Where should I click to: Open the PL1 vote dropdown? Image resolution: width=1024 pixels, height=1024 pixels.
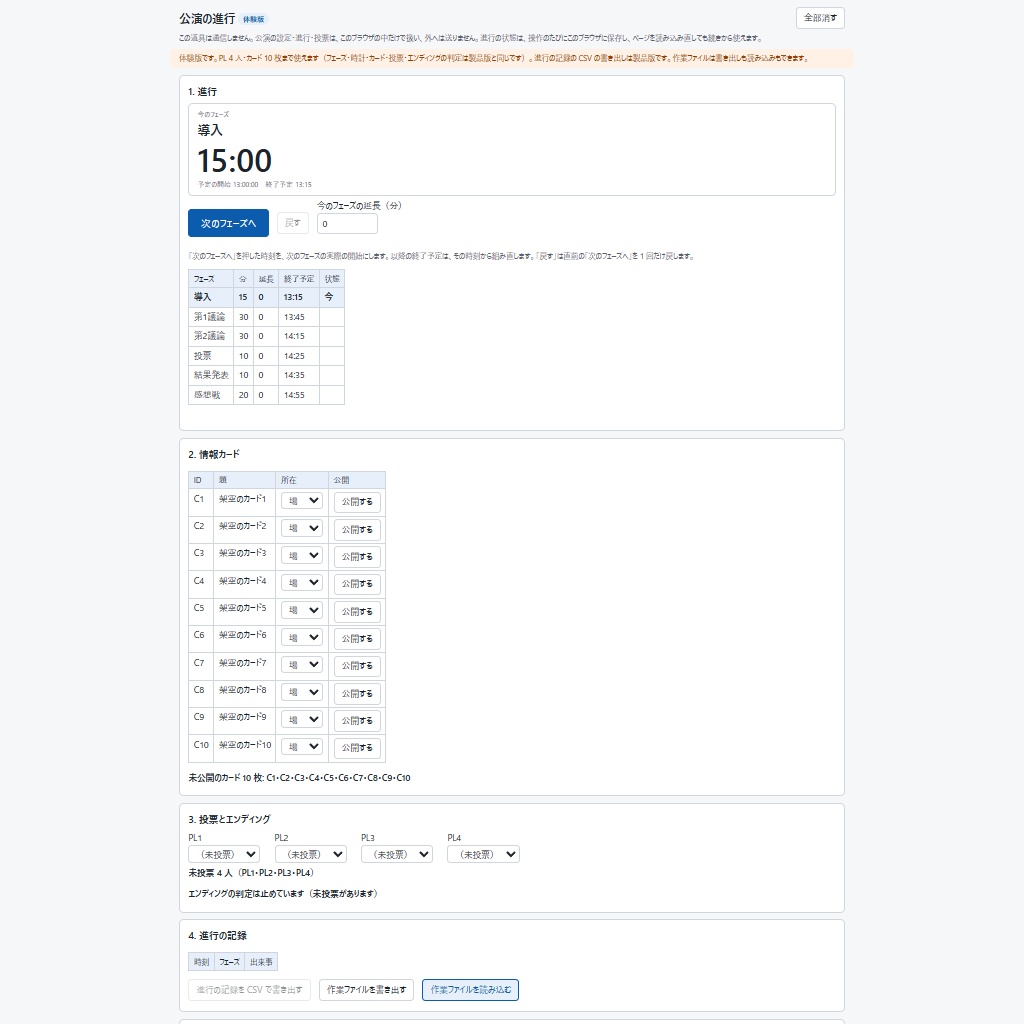pos(224,854)
